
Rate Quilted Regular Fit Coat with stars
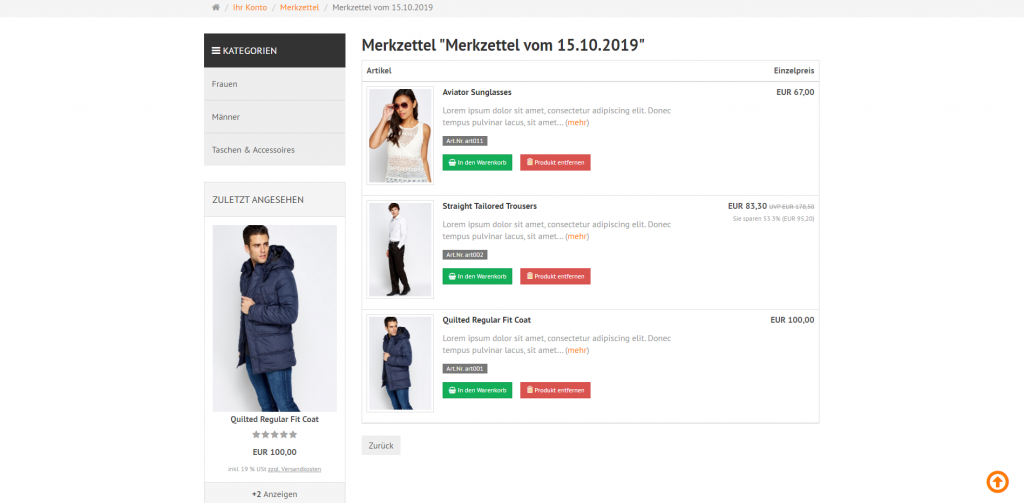[274, 435]
